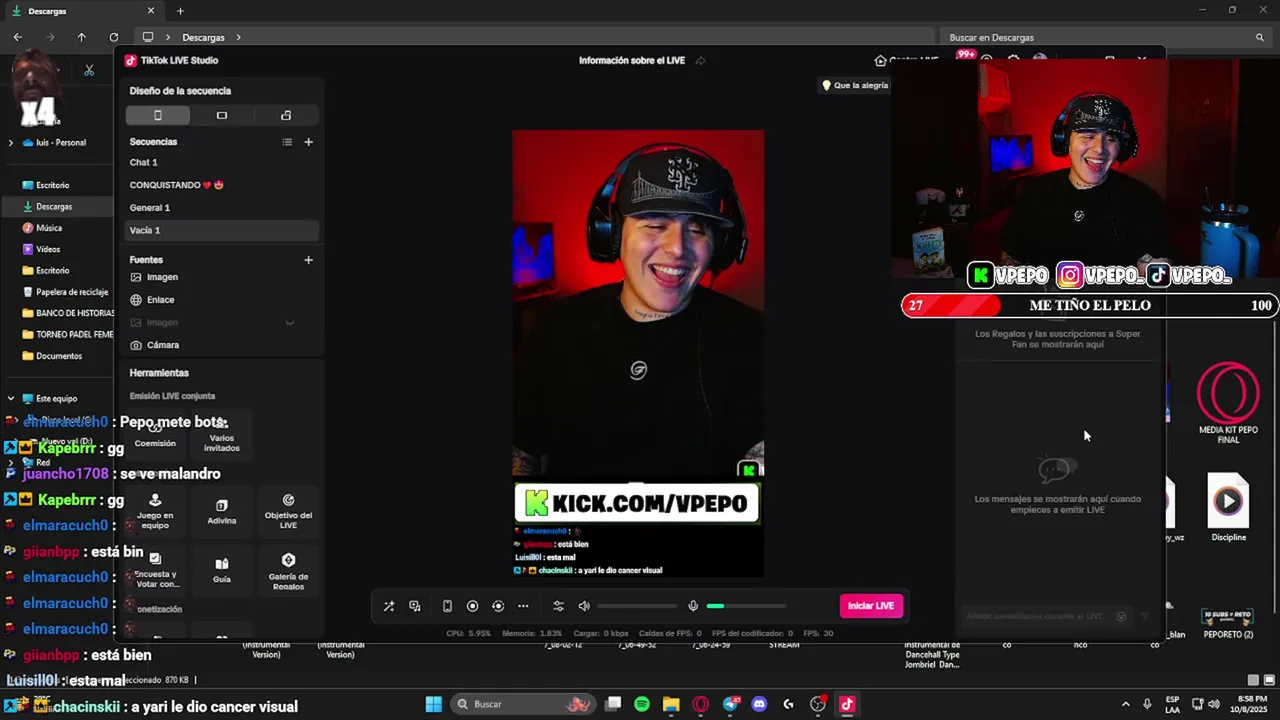Adjust the speaker volume slider

[x=637, y=606]
